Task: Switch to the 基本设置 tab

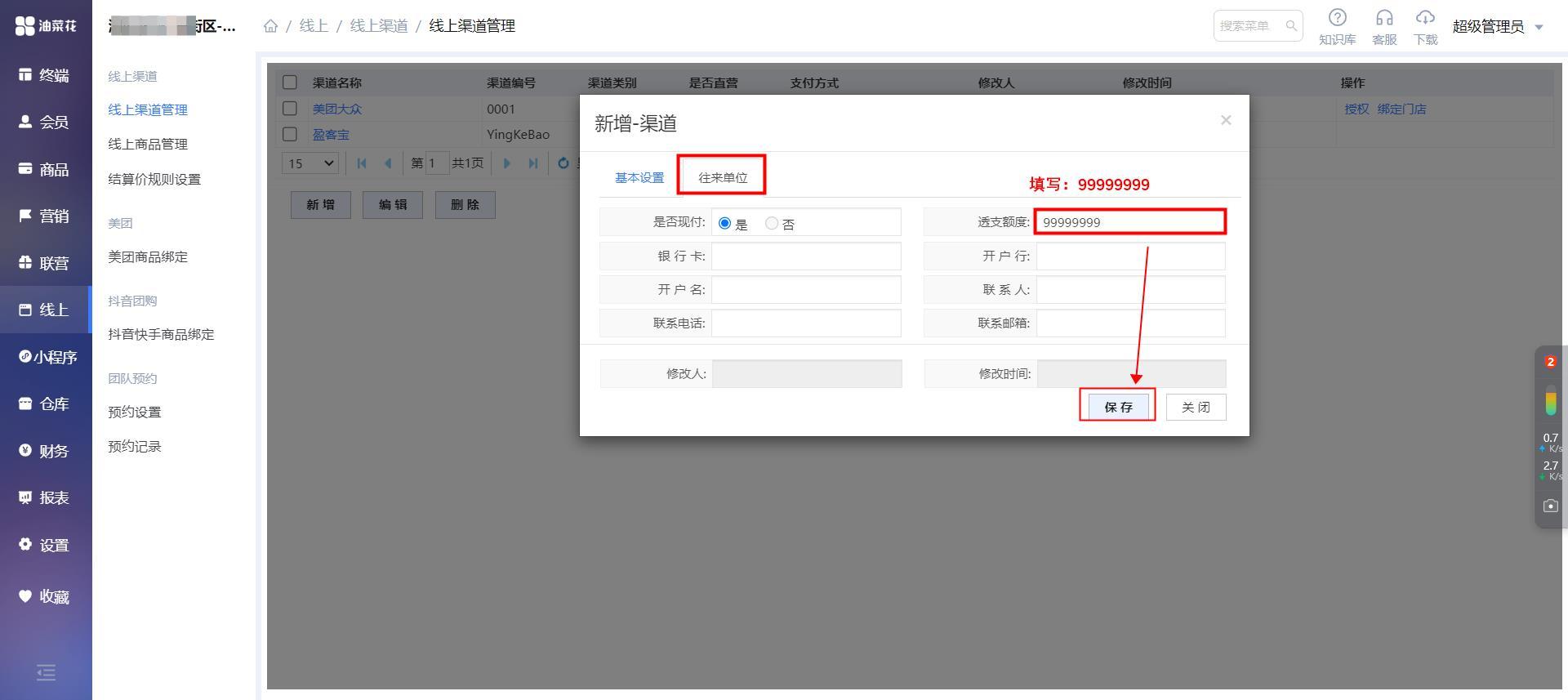Action: [639, 177]
